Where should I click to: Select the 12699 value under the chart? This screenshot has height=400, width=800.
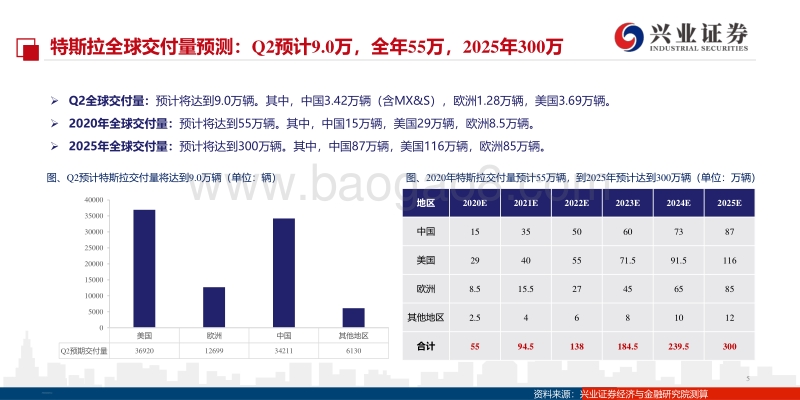pyautogui.click(x=214, y=351)
